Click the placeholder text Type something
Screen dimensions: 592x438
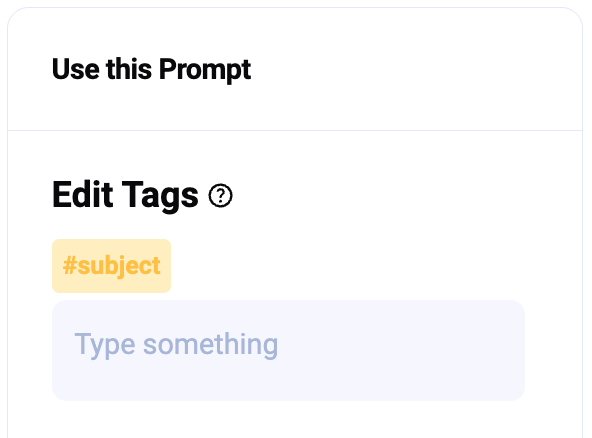pos(176,344)
